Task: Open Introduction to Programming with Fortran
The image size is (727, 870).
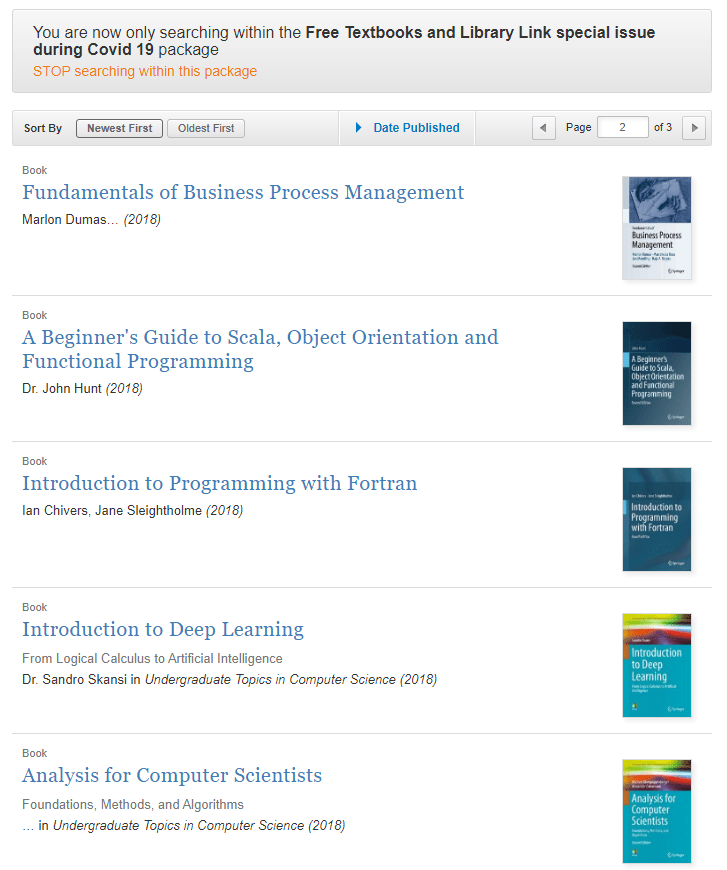Action: pyautogui.click(x=219, y=483)
